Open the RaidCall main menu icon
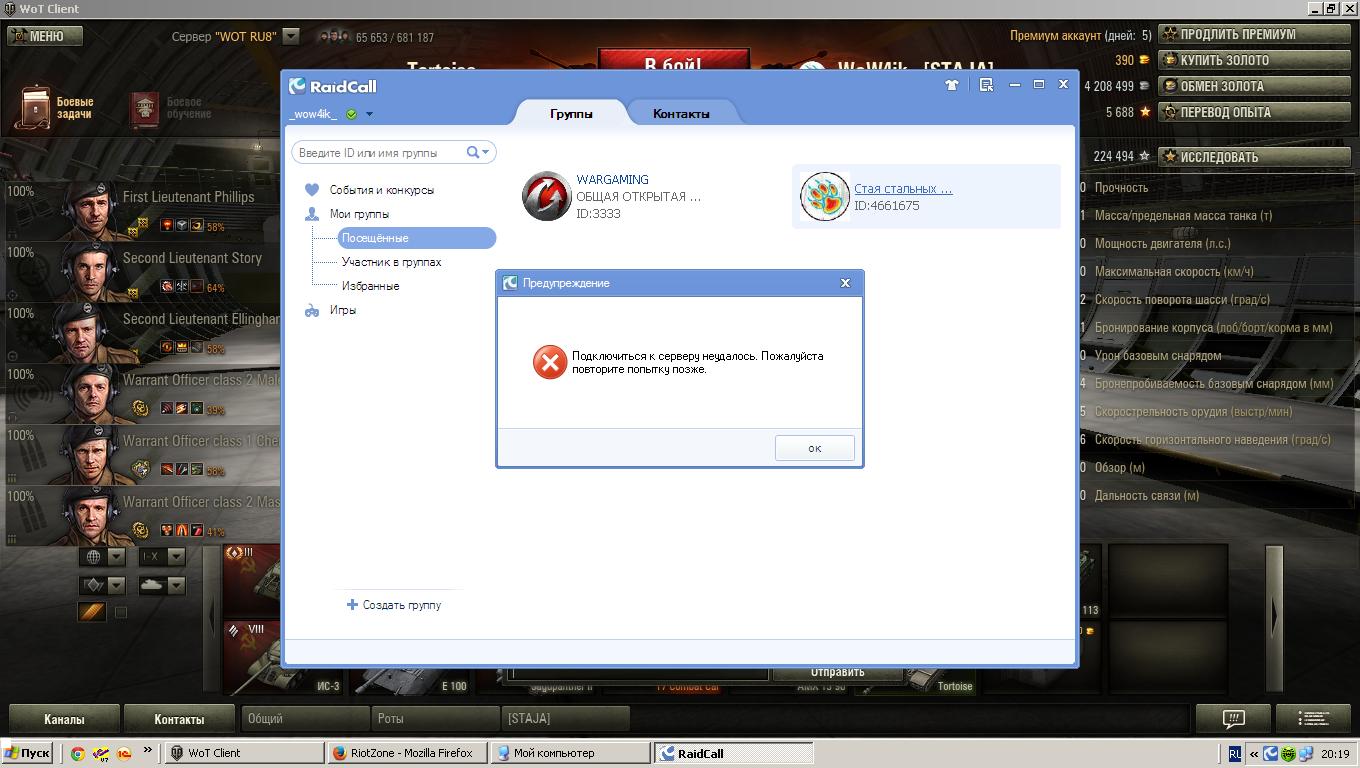Viewport: 1360px width, 768px height. (x=986, y=85)
